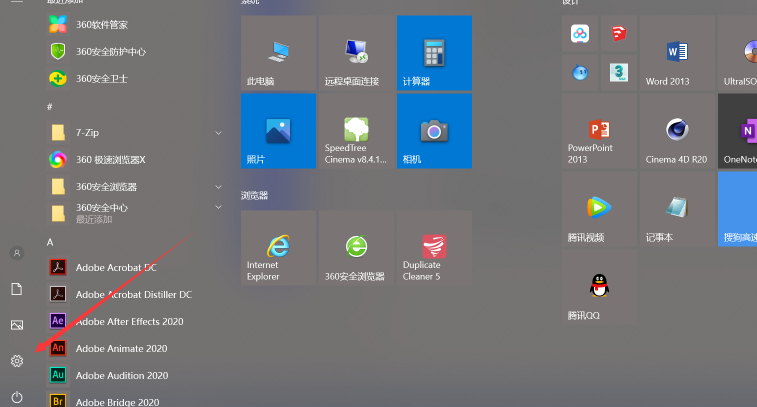Open the Baidu Netdisk small tile
This screenshot has height=407, width=757.
580,34
